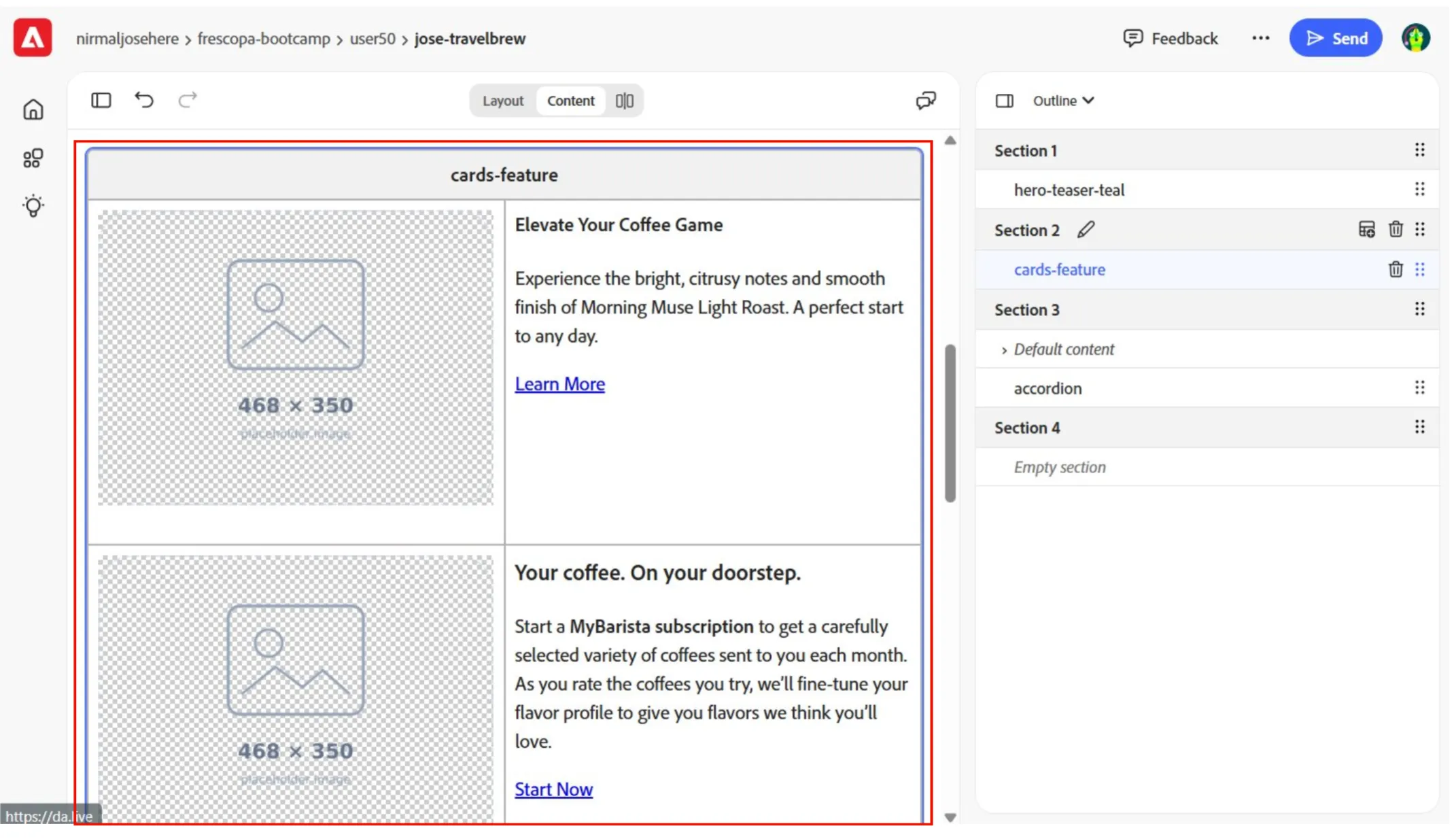Click the Feedback button
The image size is (1456, 839).
(1171, 38)
